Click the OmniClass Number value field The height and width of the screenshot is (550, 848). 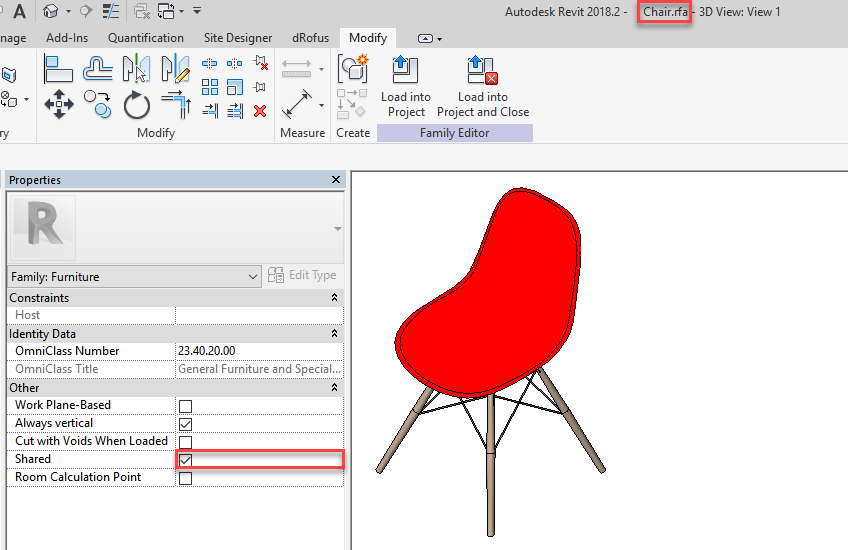[258, 351]
